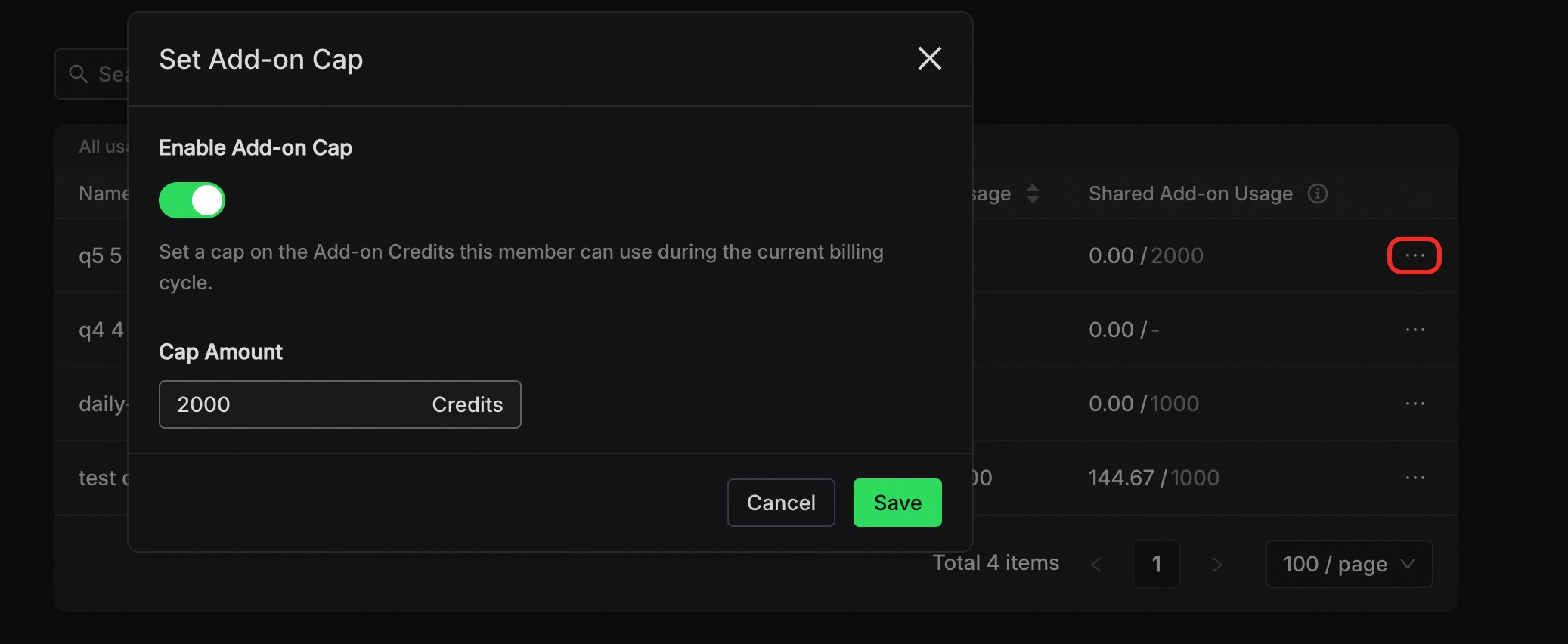Go to the next page arrow
1568x644 pixels.
1216,564
